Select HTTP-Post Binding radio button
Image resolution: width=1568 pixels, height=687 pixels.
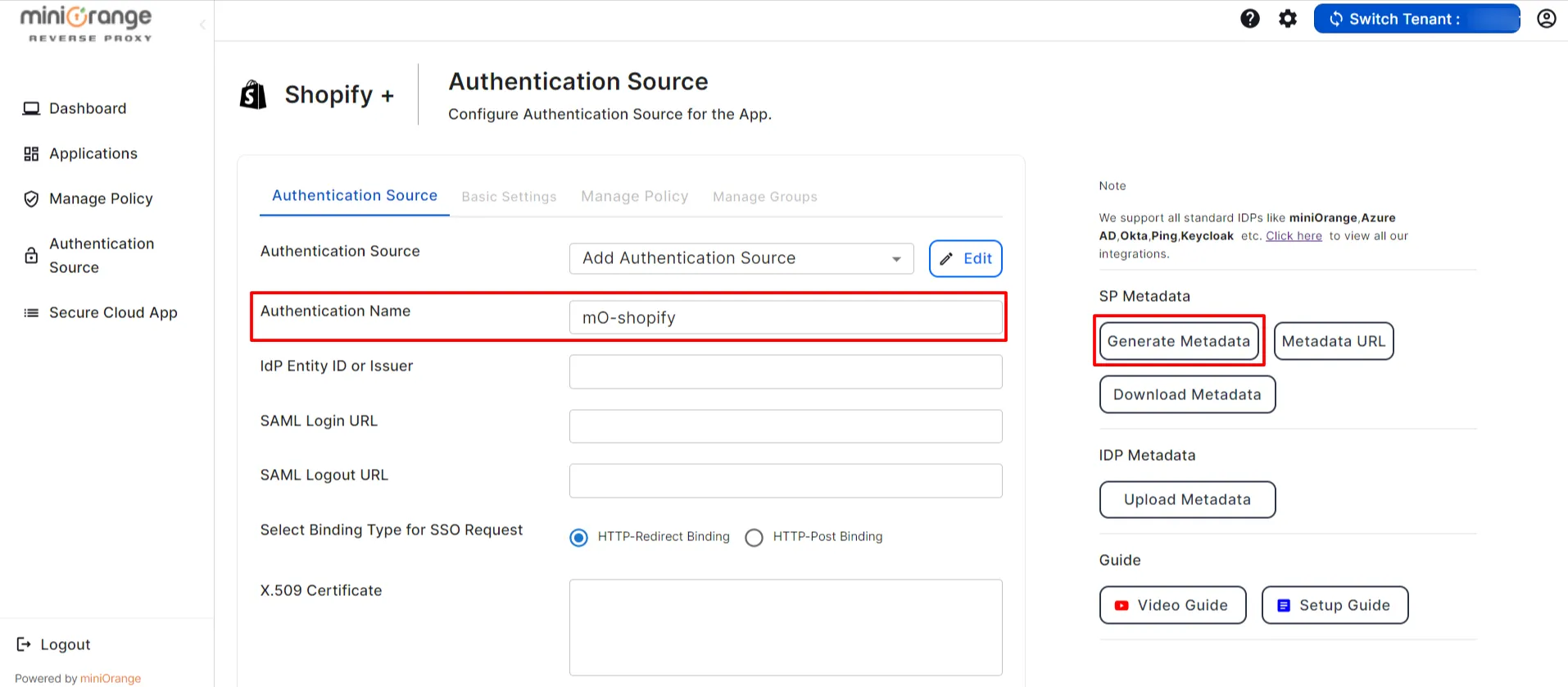754,538
